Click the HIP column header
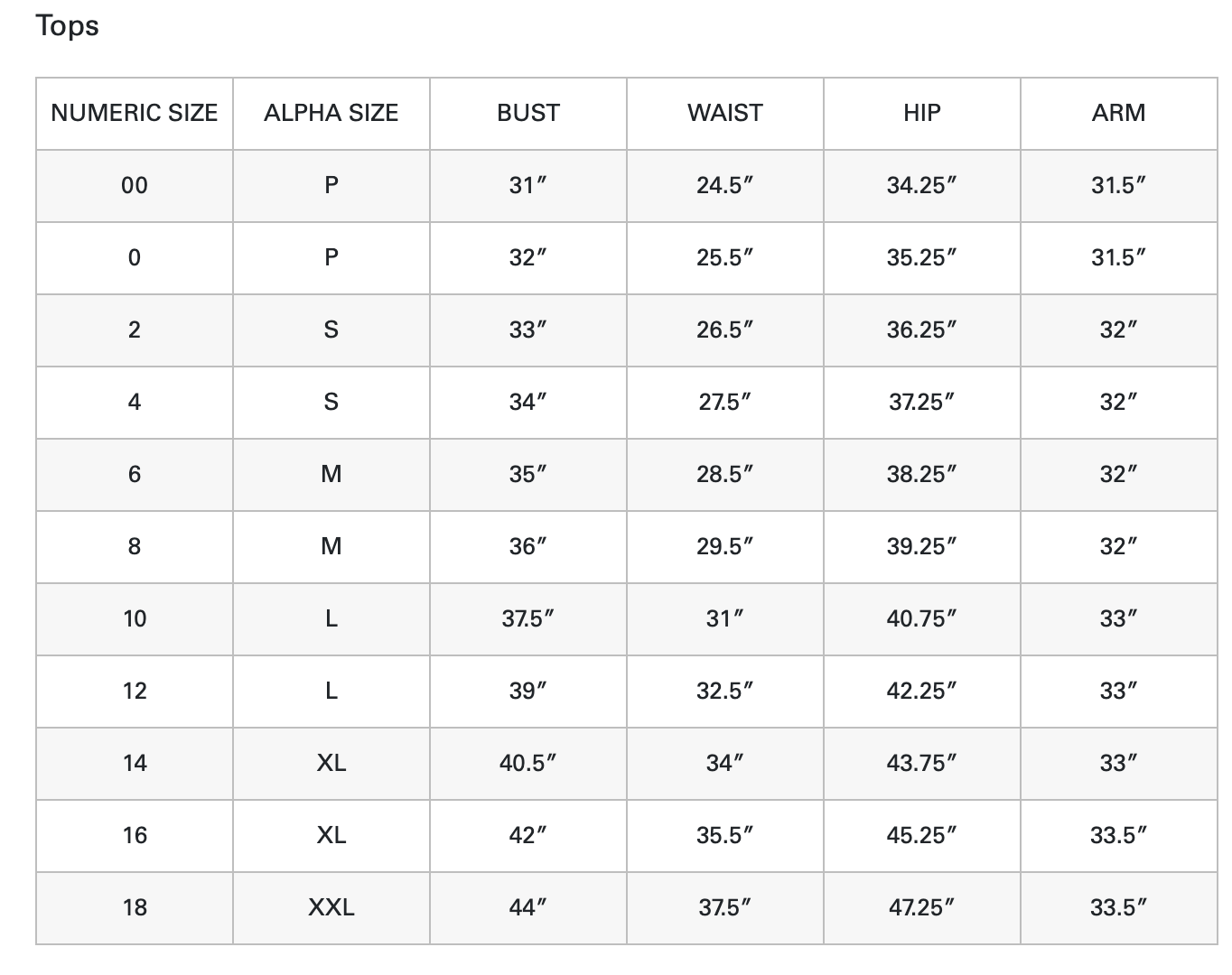 [922, 113]
